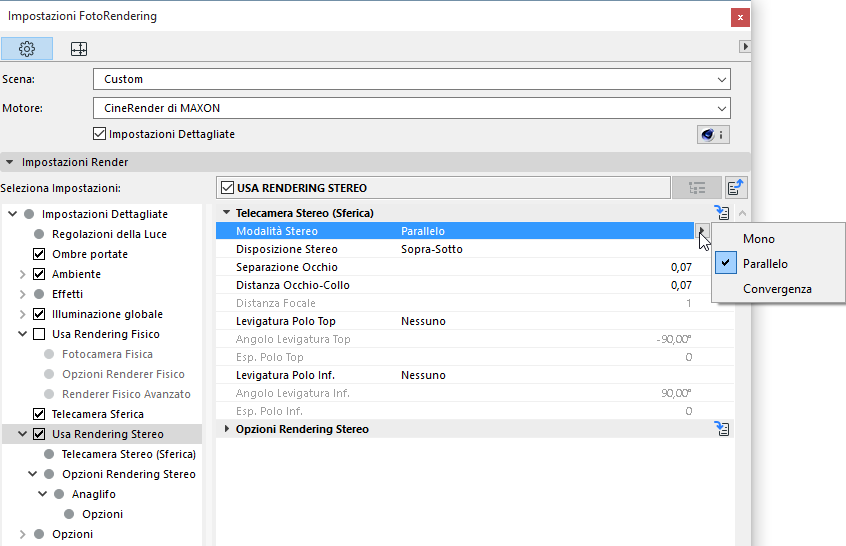Click the Telecamera Stereo section blue icon
Screen dimensions: 846x546
(x=722, y=212)
